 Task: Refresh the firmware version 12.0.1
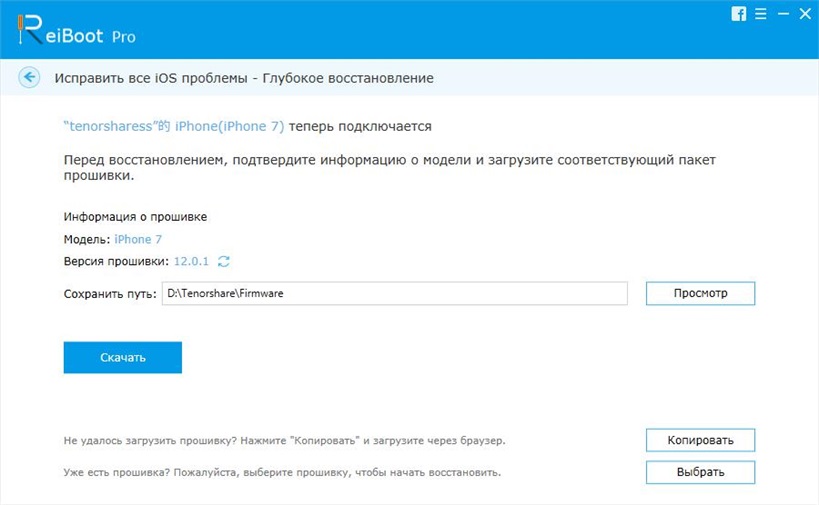(x=224, y=261)
